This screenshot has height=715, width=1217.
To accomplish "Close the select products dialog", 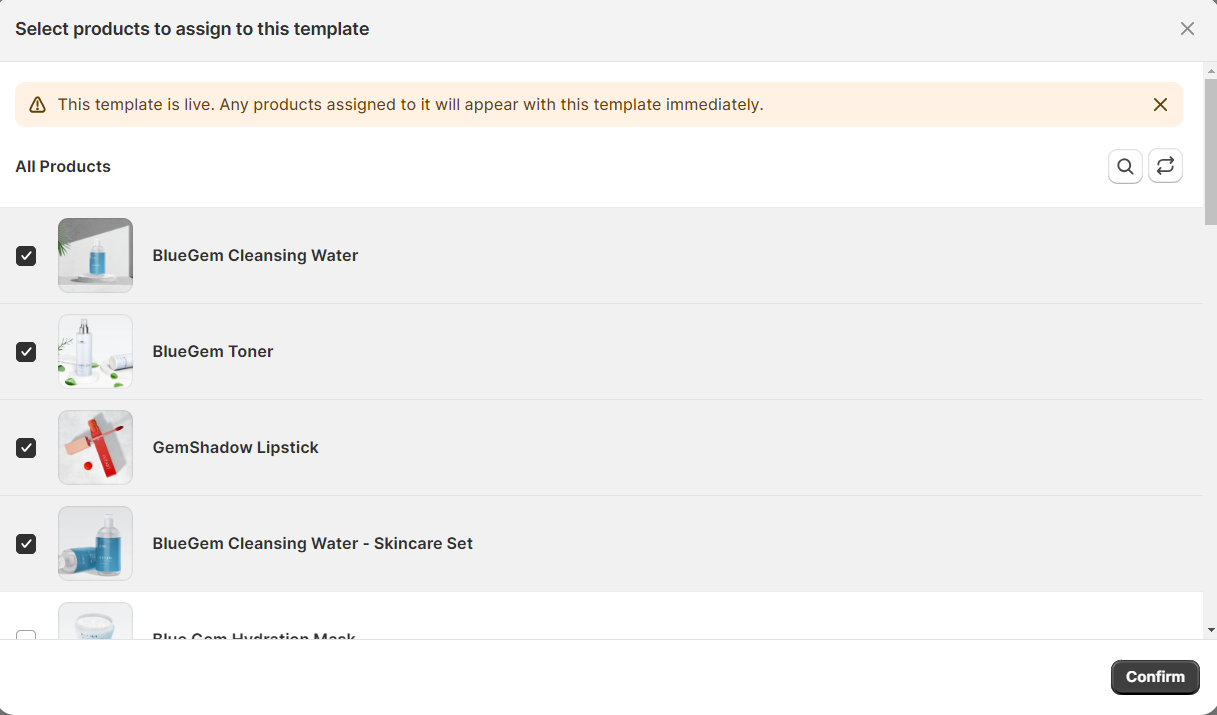I will coord(1187,29).
